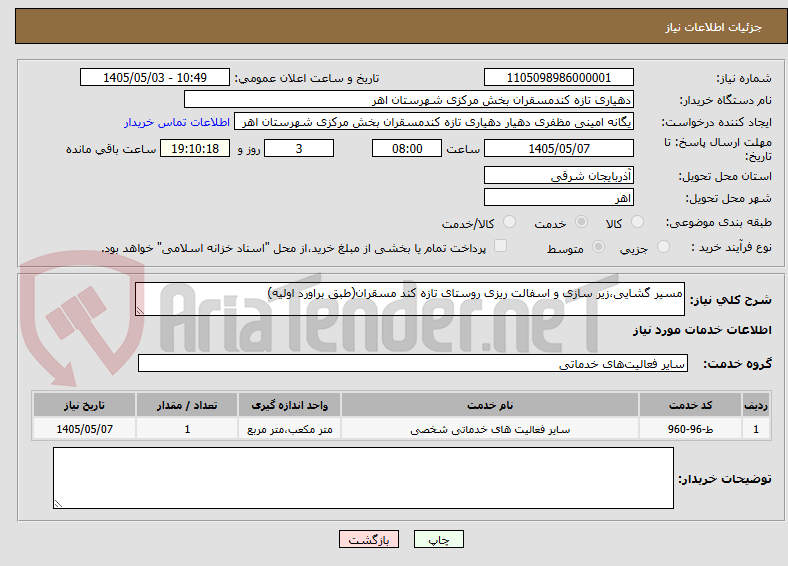Screen dimensions: 788x566
Task: Click the buyer organization name field
Action: 409,100
